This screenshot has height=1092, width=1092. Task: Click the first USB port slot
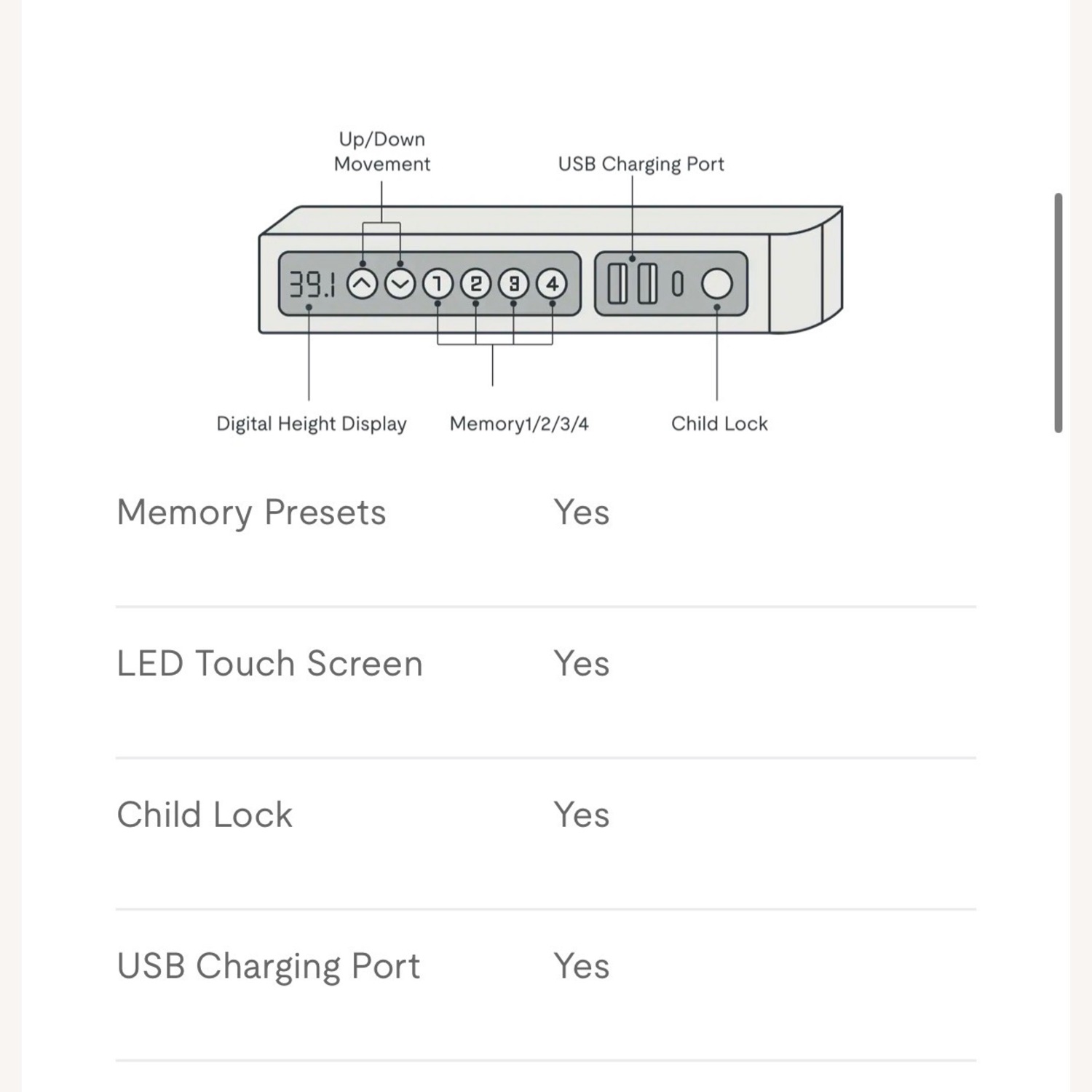point(617,284)
